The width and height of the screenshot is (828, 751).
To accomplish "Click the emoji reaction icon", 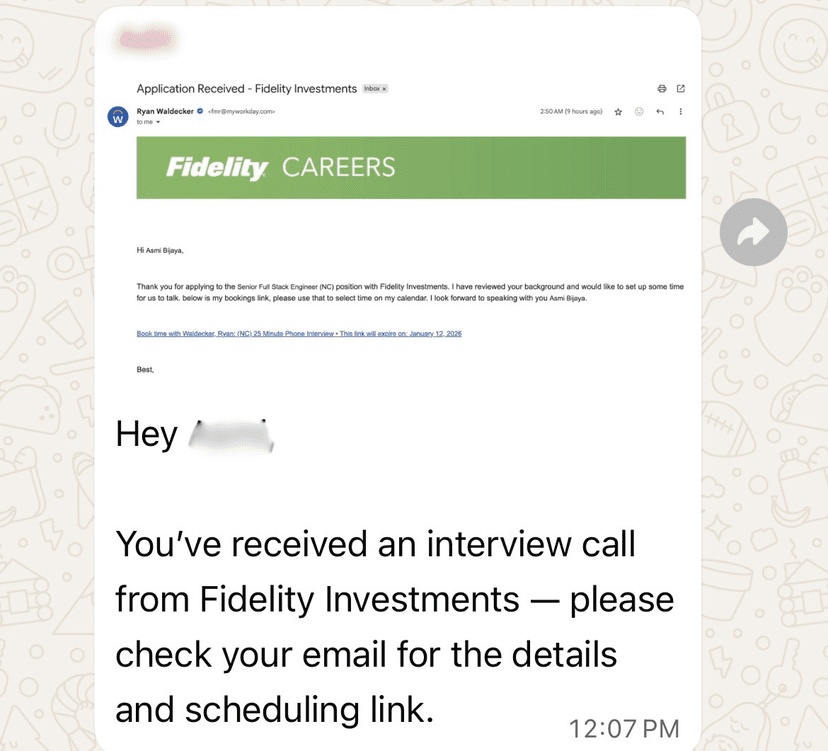I will tap(640, 112).
